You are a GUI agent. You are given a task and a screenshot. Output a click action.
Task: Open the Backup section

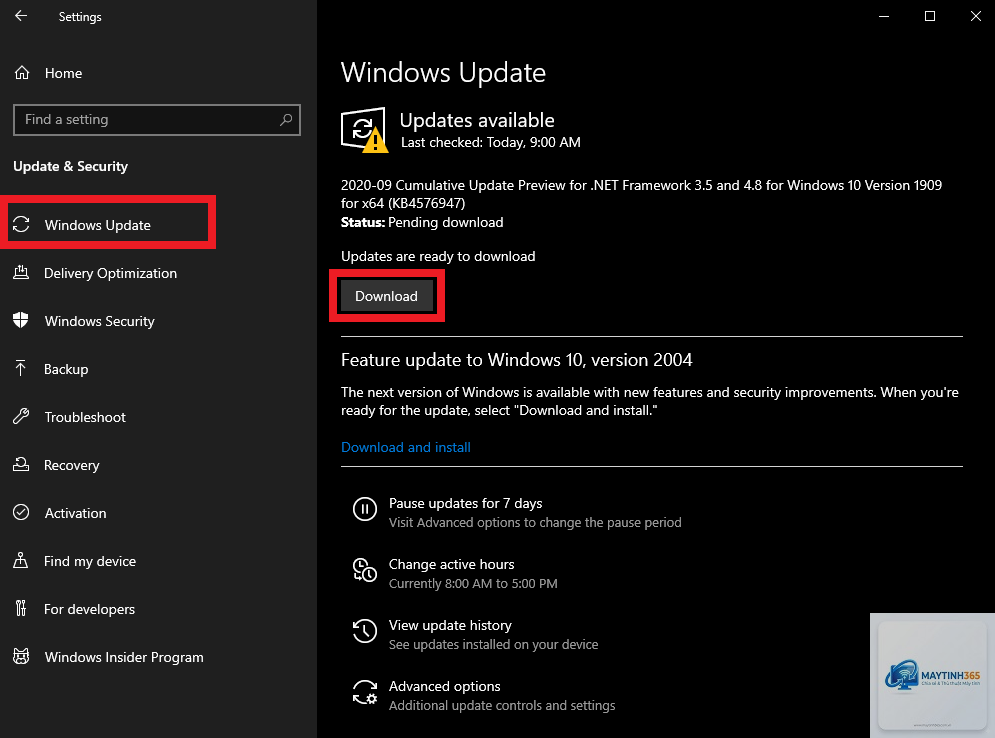click(65, 369)
